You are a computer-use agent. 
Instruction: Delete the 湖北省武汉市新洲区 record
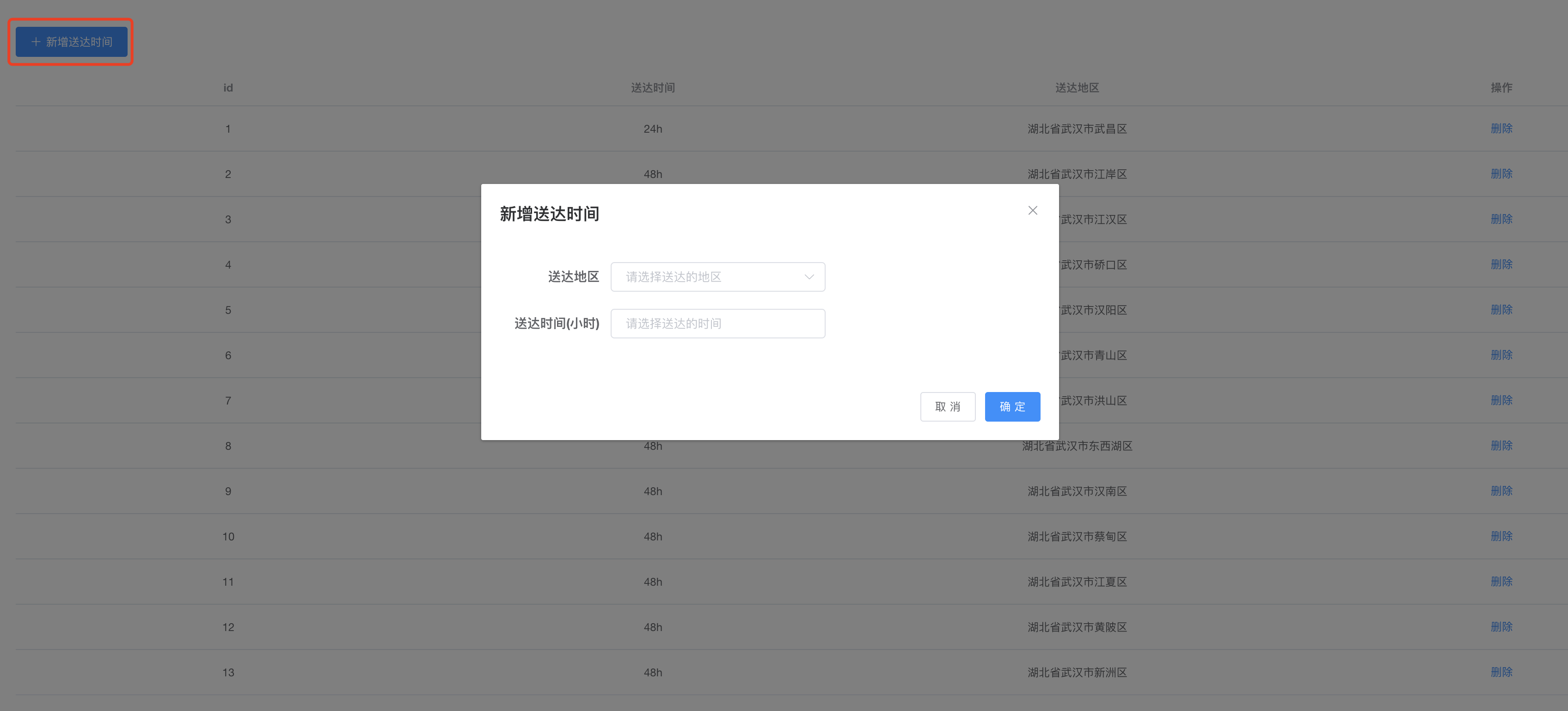[x=1501, y=672]
